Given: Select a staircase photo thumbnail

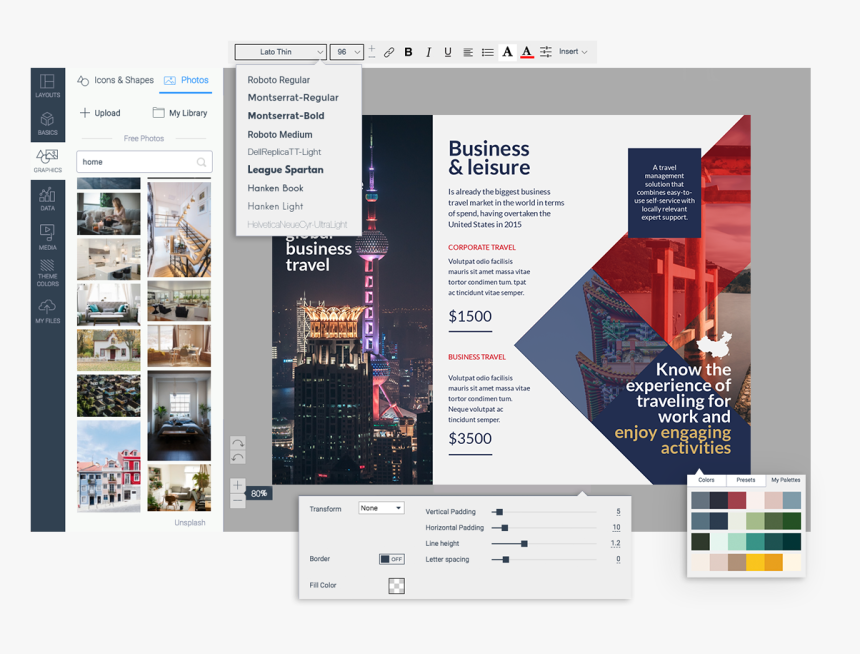Looking at the screenshot, I should 179,228.
